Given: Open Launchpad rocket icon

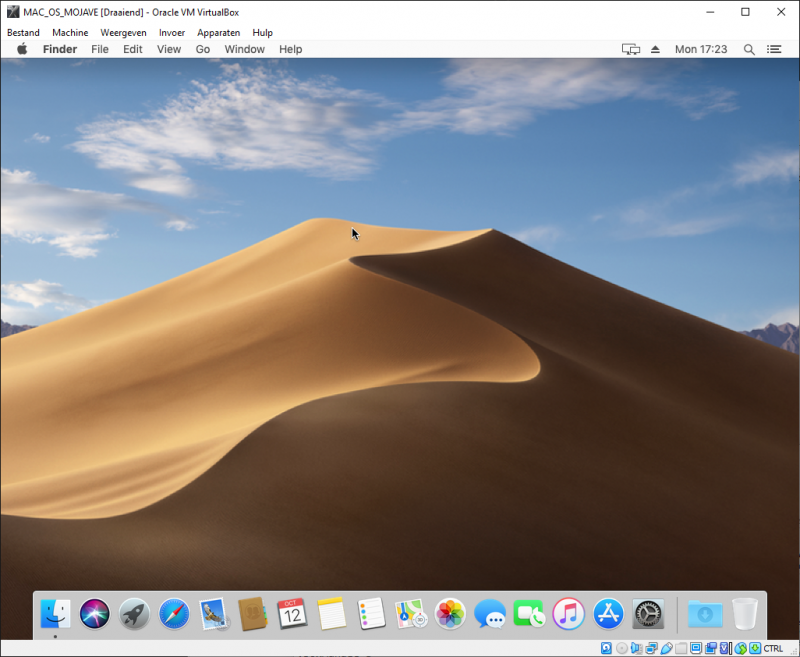Looking at the screenshot, I should pos(134,613).
